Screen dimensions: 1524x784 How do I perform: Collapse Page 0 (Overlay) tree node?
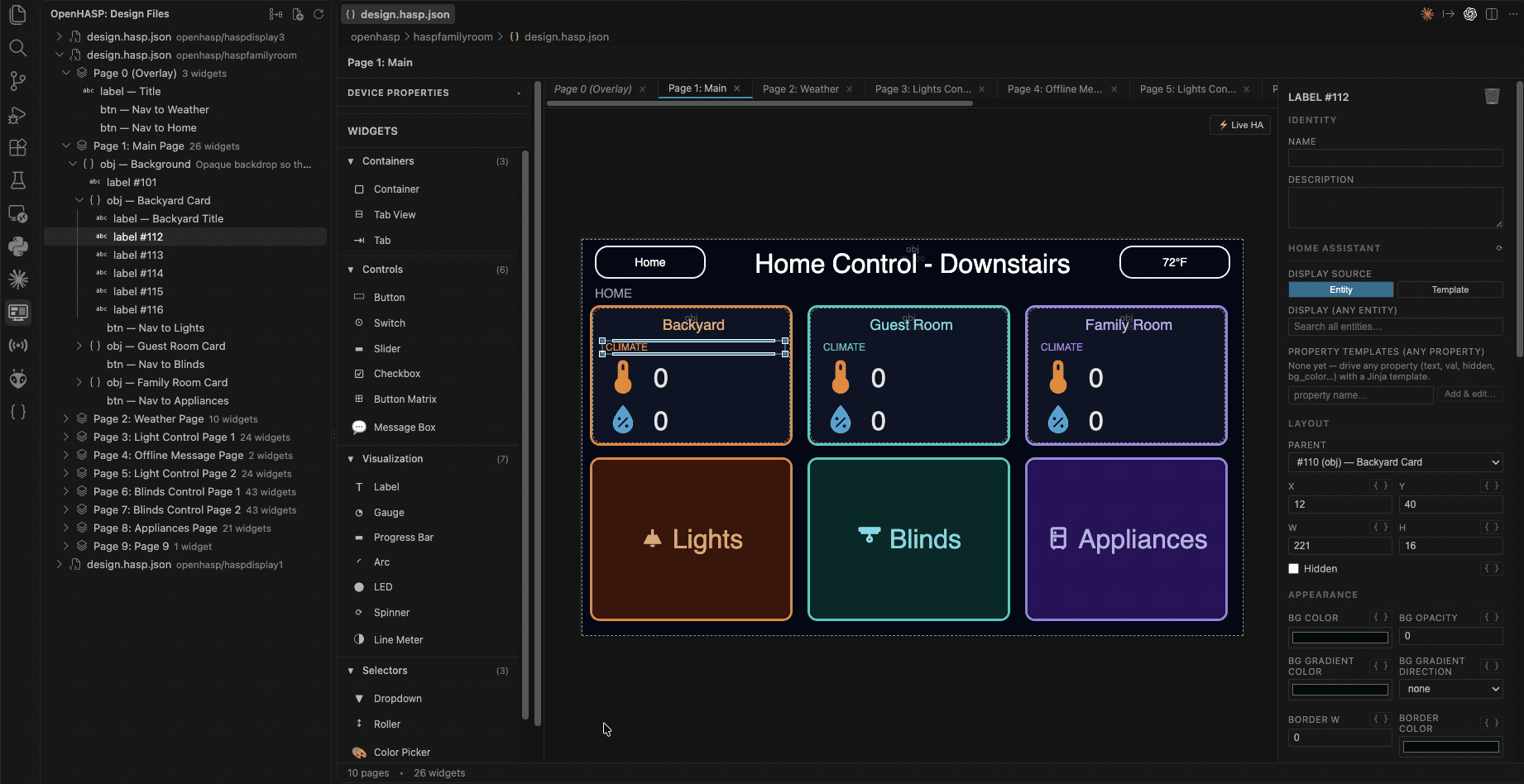(66, 74)
